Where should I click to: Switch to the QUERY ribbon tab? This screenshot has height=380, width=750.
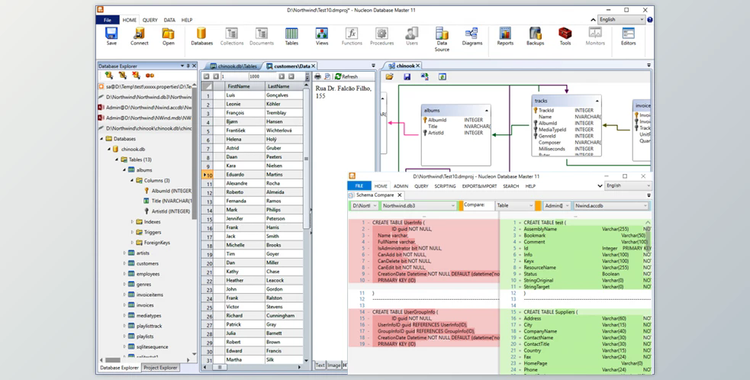pos(150,20)
